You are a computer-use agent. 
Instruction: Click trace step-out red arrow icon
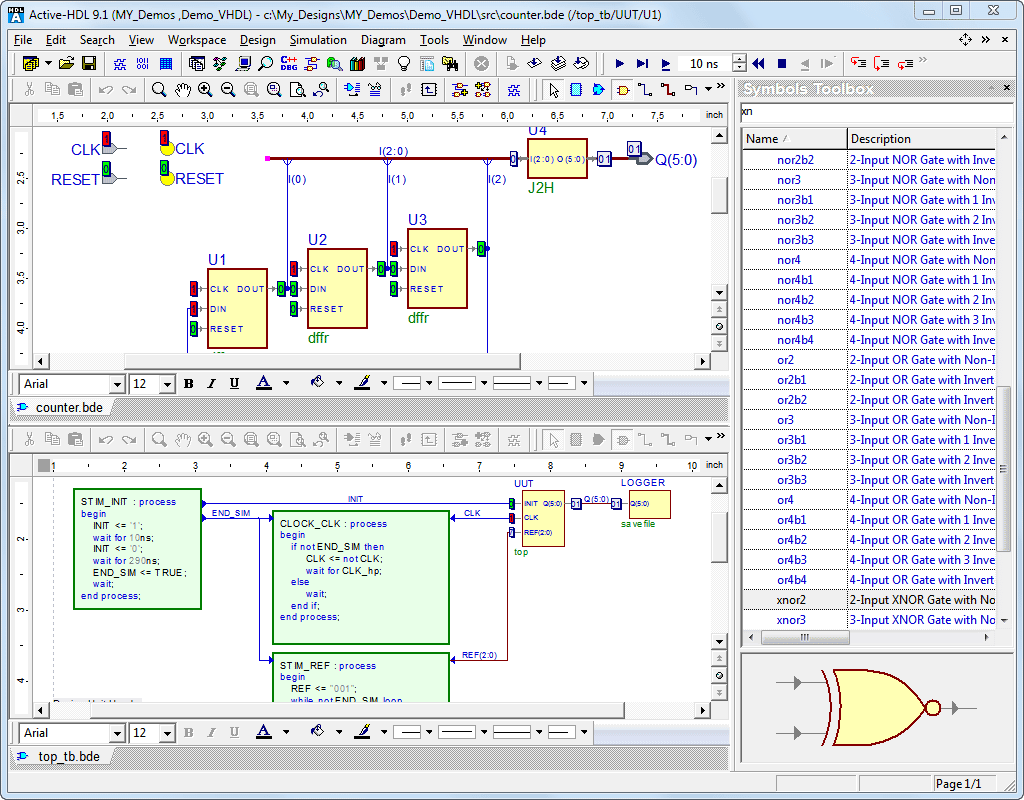(905, 63)
